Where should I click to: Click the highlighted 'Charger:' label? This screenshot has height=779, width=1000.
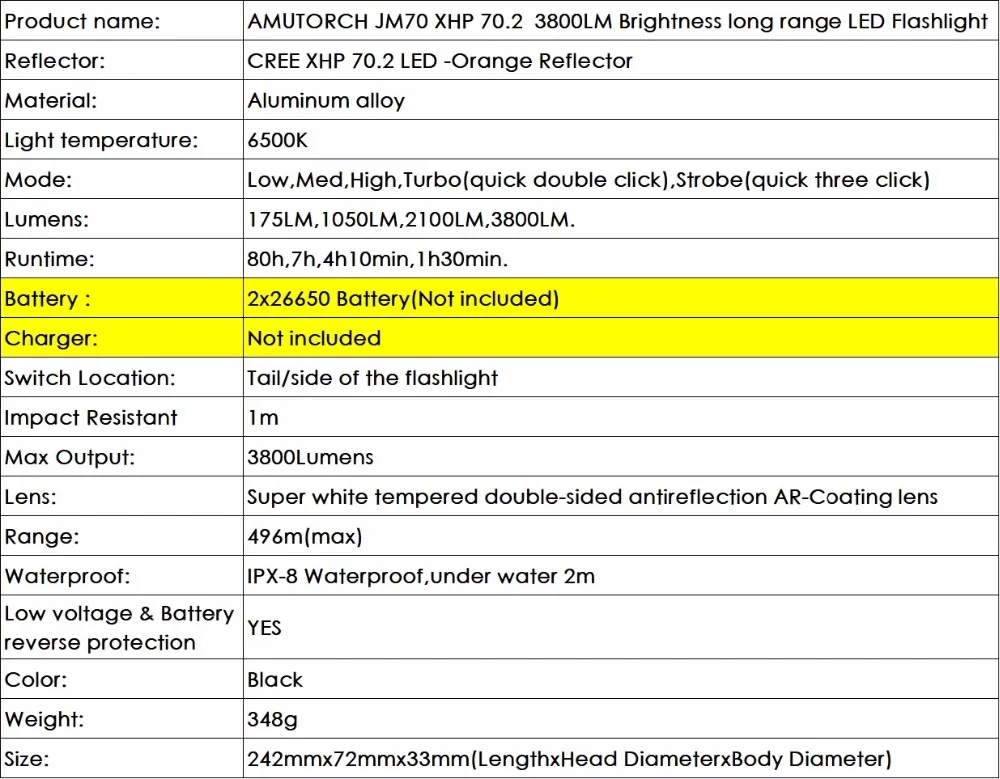click(51, 338)
